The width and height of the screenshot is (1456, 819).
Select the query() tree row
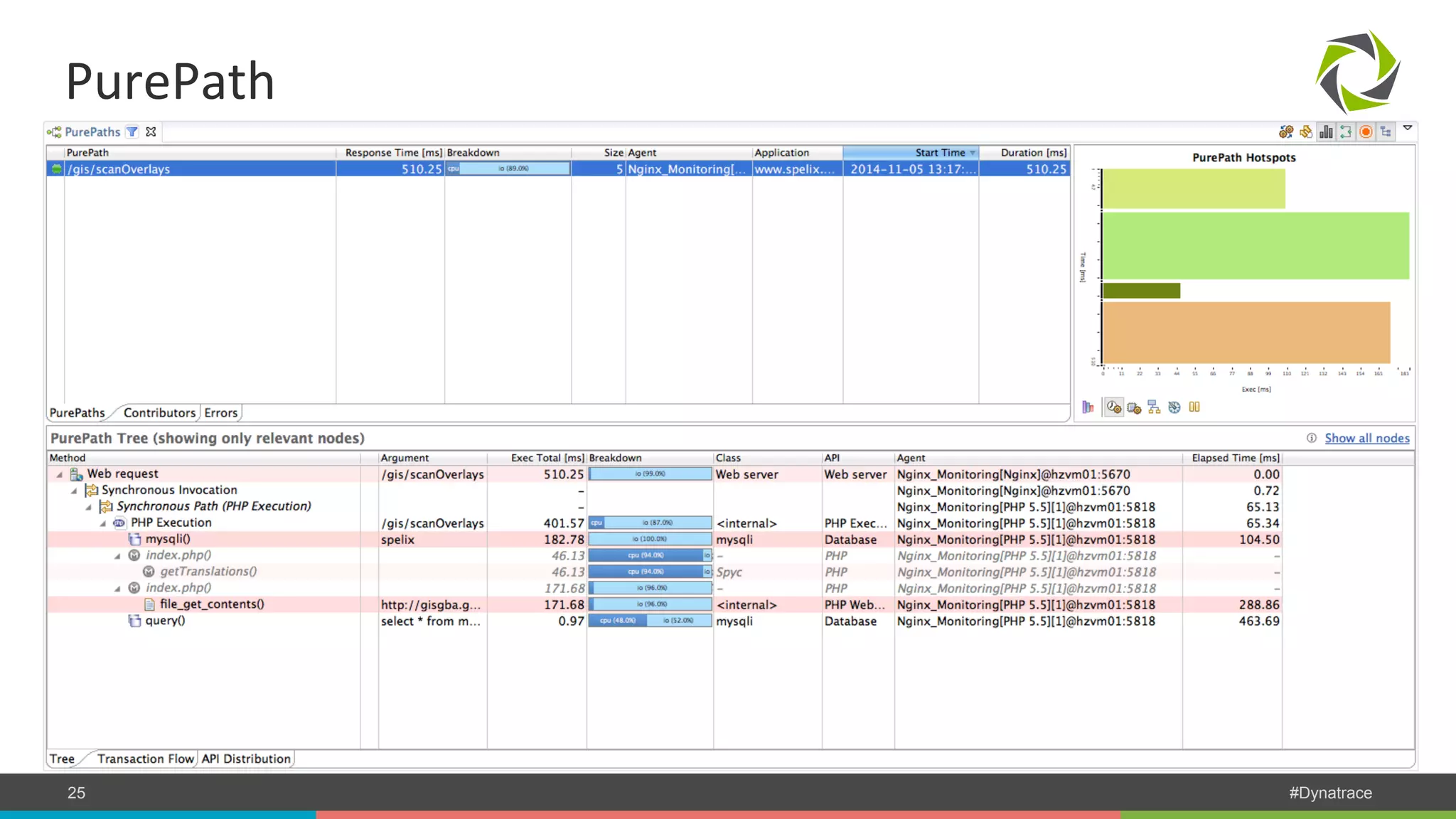tap(665, 621)
